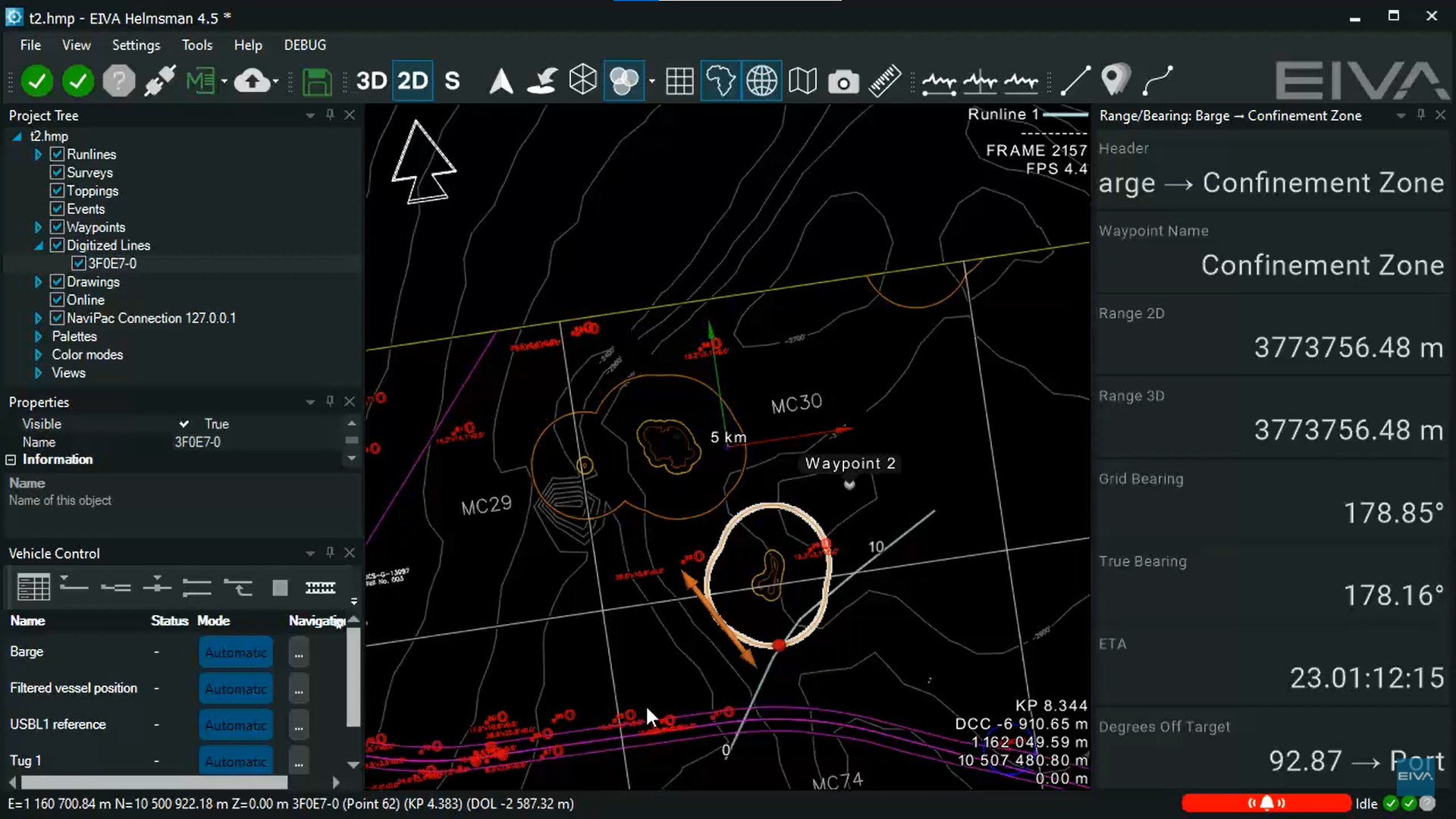Viewport: 1456px width, 819px height.
Task: Click the Vehicle Control vertical scrollbar
Action: coord(353,677)
